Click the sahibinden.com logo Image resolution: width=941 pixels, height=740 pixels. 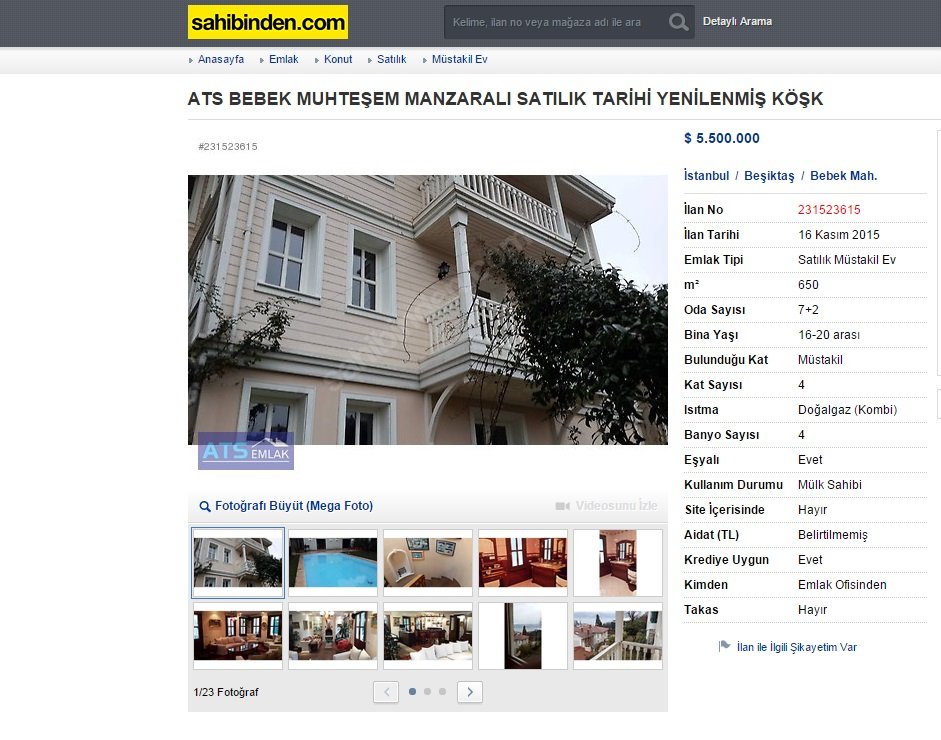point(268,22)
